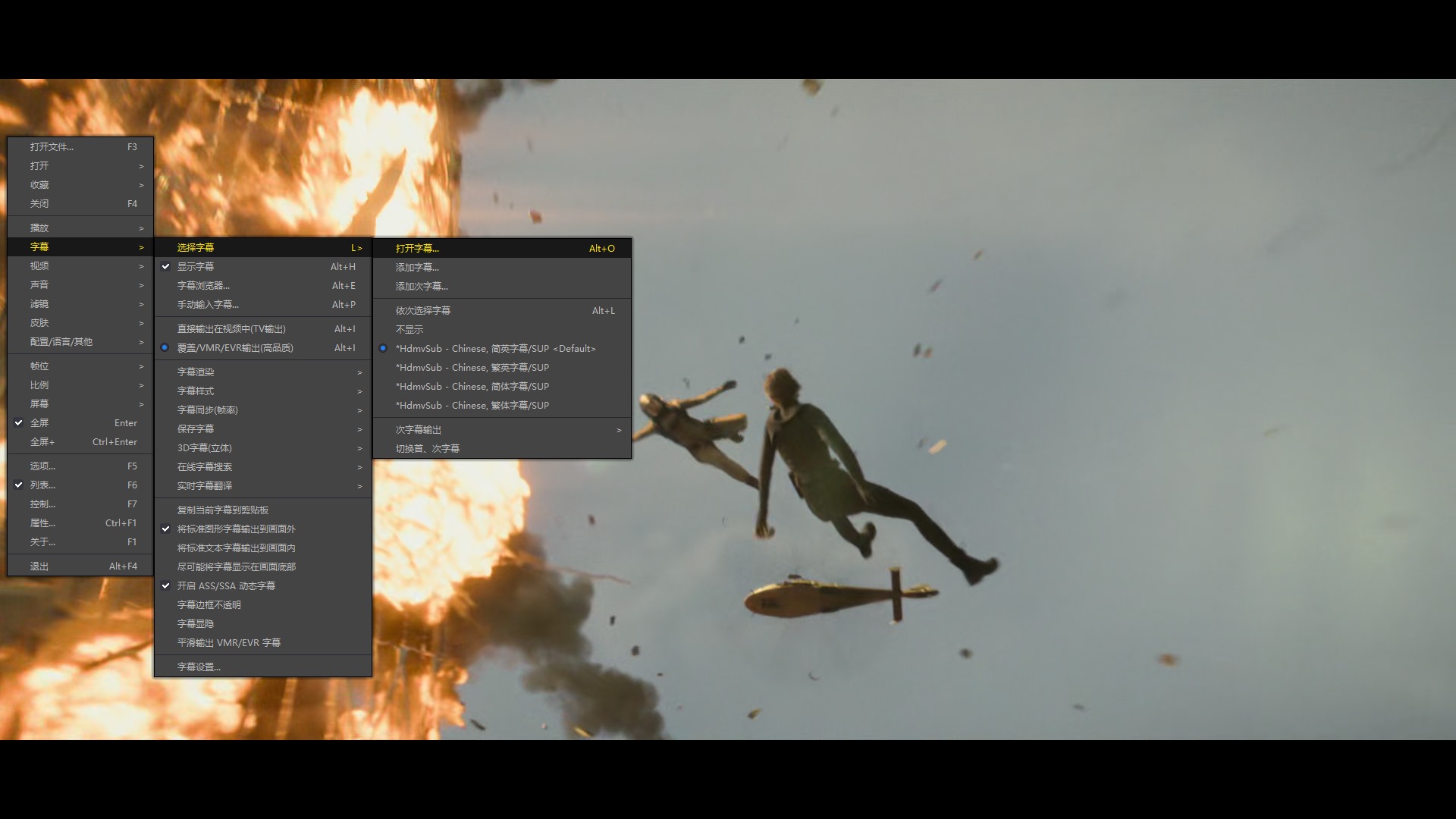
Task: Open 字幕设置... at menu bottom
Action: click(x=199, y=667)
